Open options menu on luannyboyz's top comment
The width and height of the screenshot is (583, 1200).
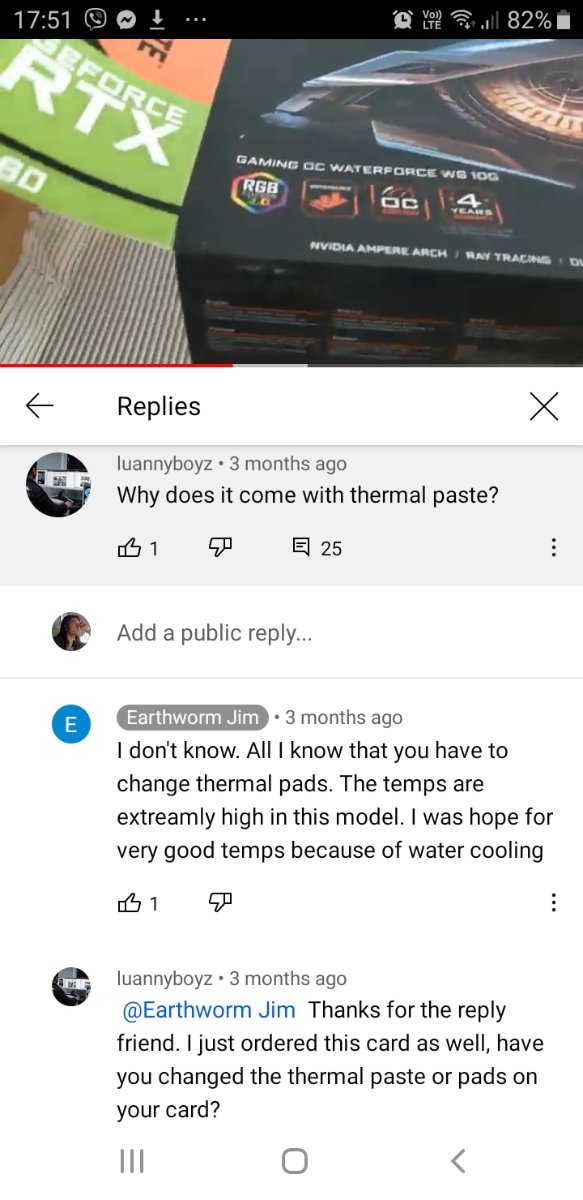[553, 548]
